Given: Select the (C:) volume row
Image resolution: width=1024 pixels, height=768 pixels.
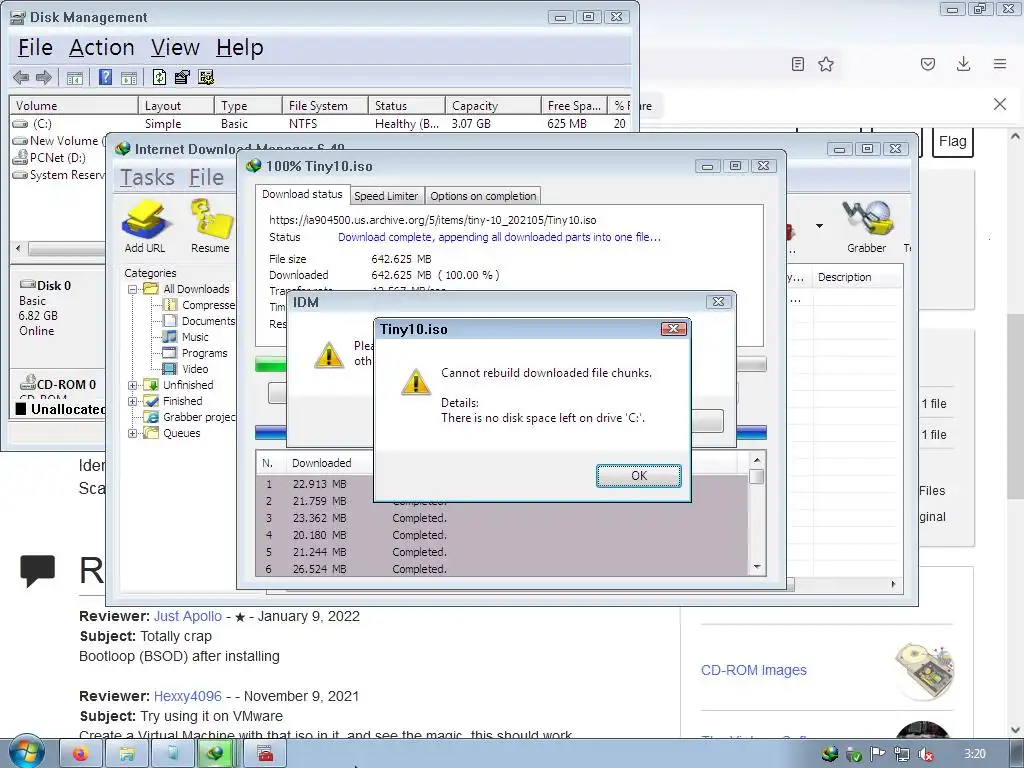Looking at the screenshot, I should (x=320, y=123).
